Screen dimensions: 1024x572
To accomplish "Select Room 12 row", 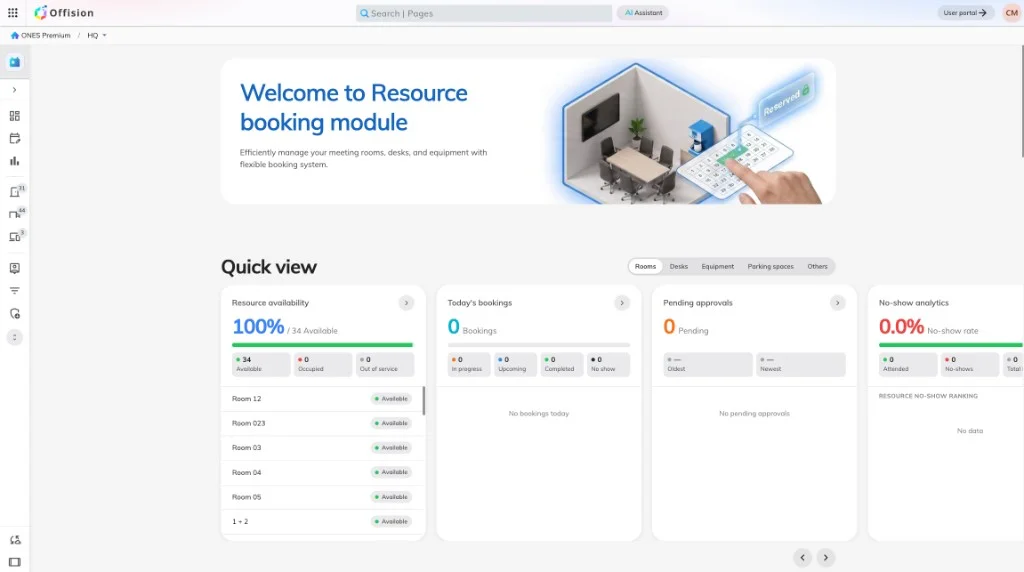I will click(x=323, y=399).
